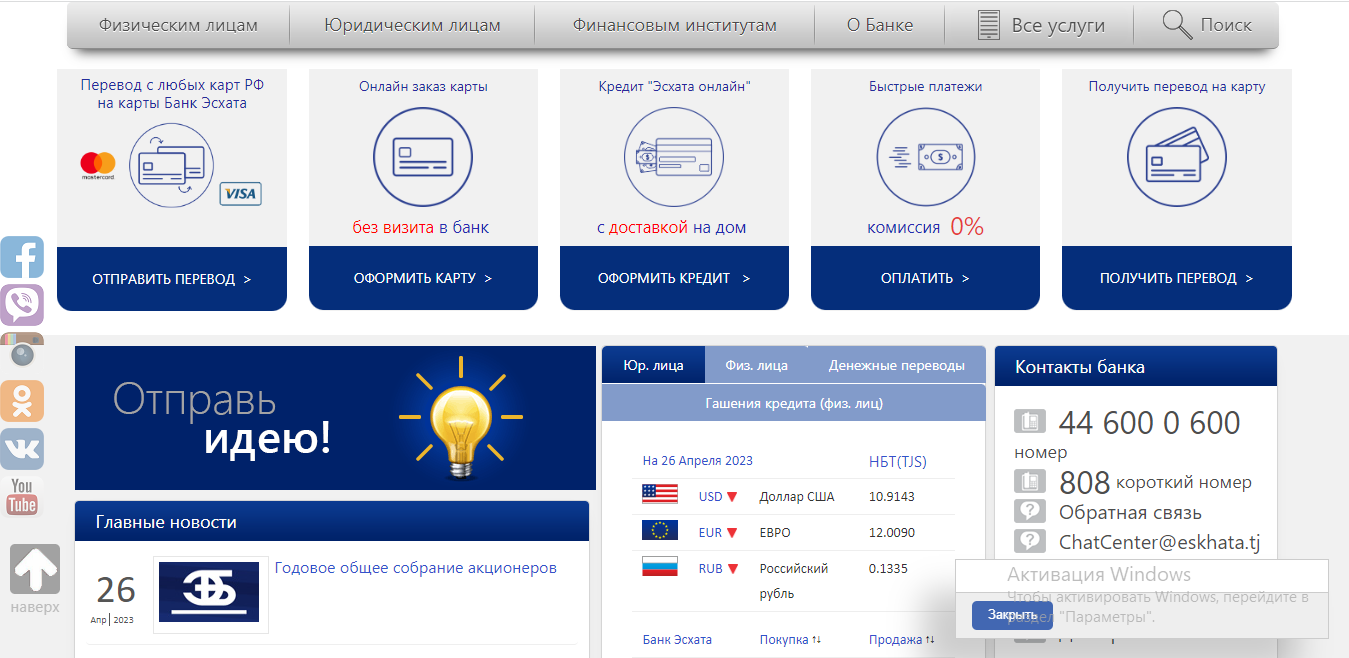This screenshot has width=1349, height=658.
Task: Click the Быстрые платежи money icon
Action: (925, 157)
